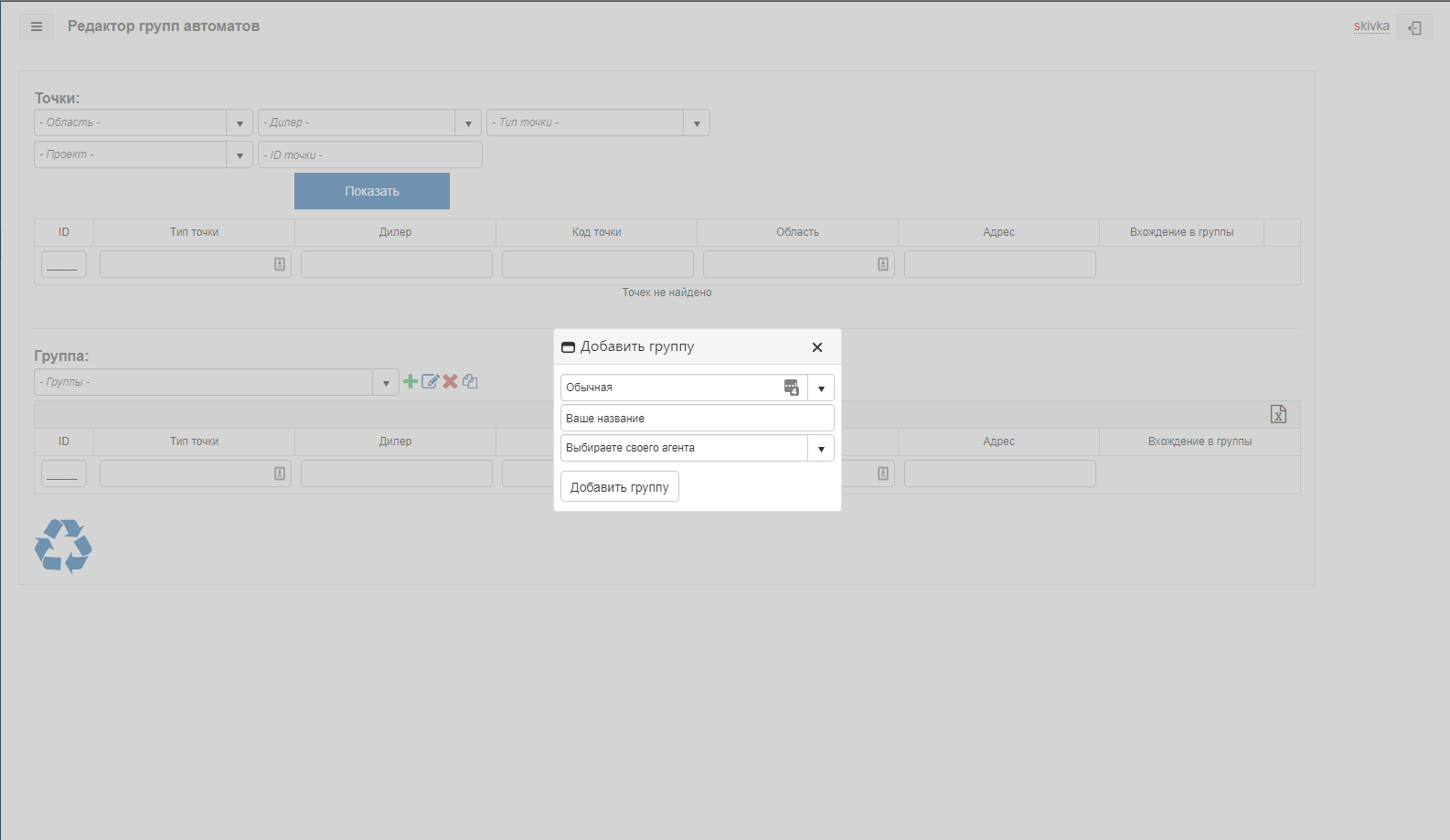Export group table to Excel icon

pyautogui.click(x=1278, y=414)
